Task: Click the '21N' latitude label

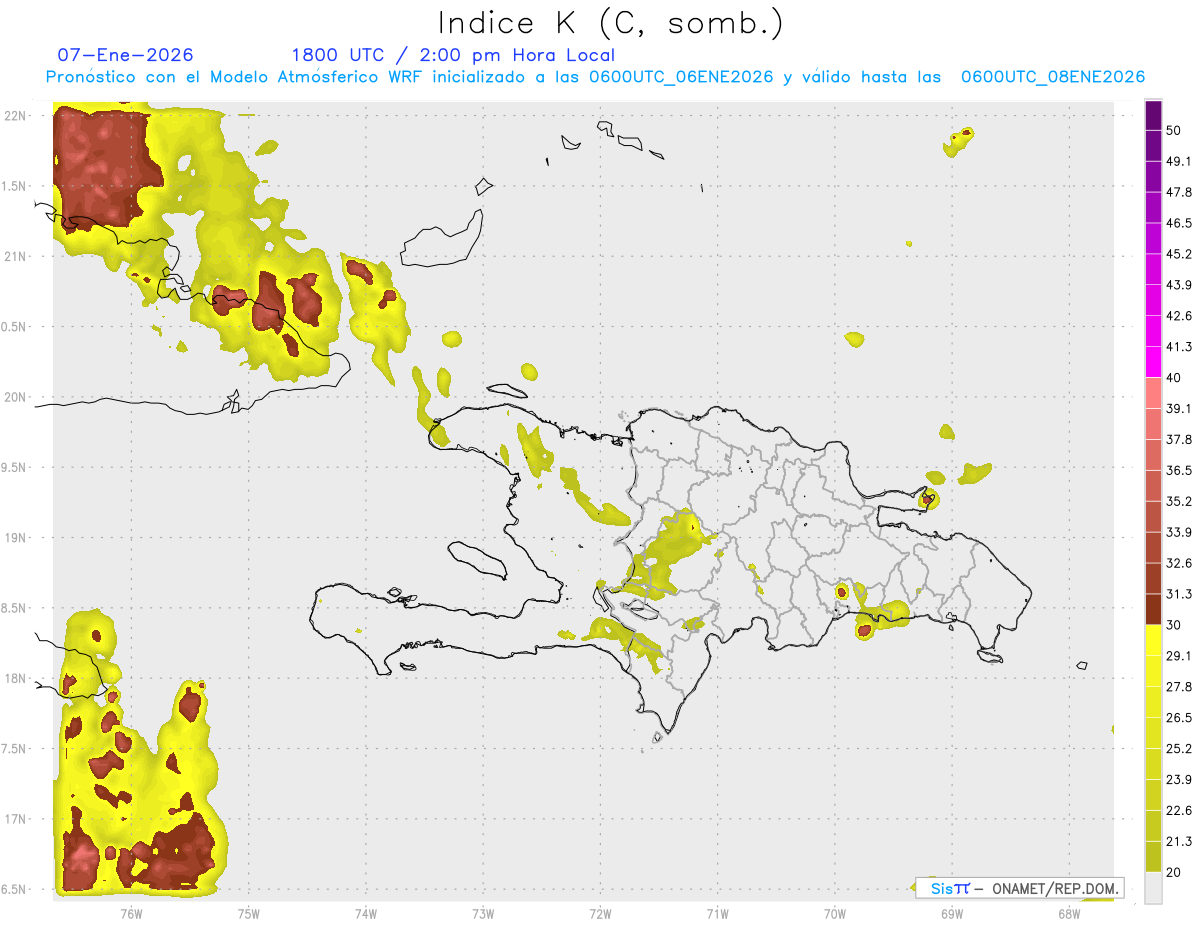Action: pos(16,256)
